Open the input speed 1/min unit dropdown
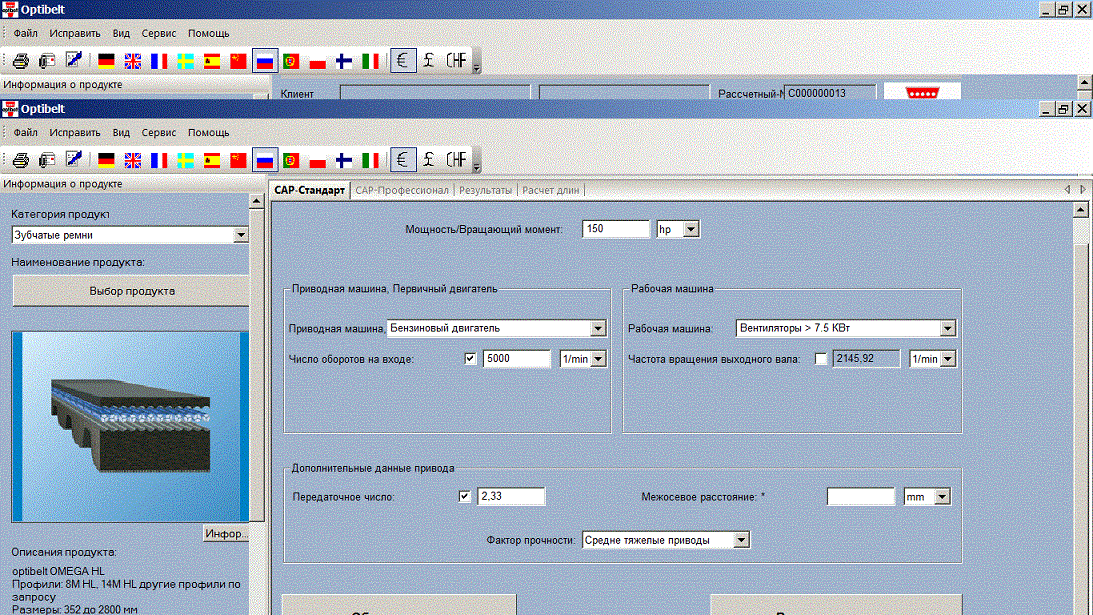This screenshot has width=1093, height=615. [598, 358]
